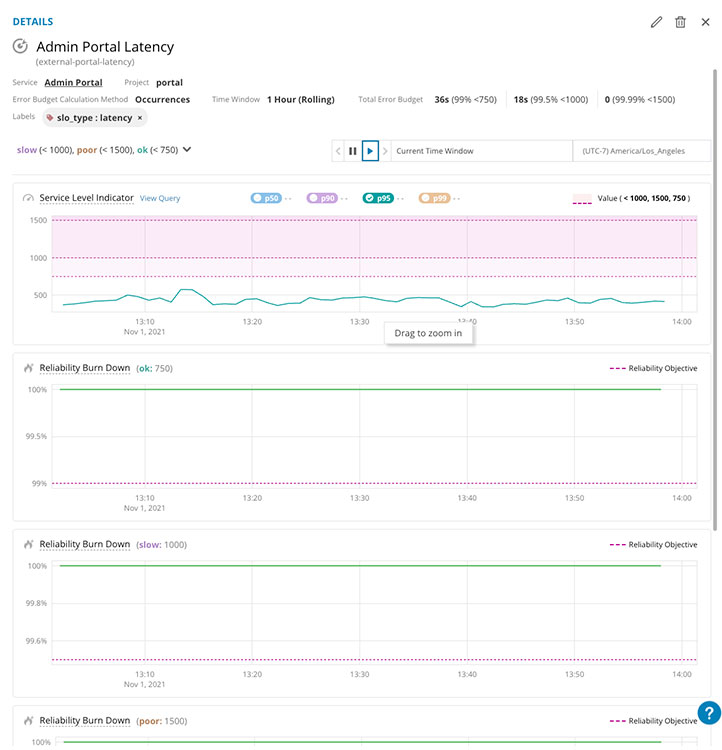This screenshot has height=750, width=722.
Task: Click the ok objective label
Action: pos(142,150)
